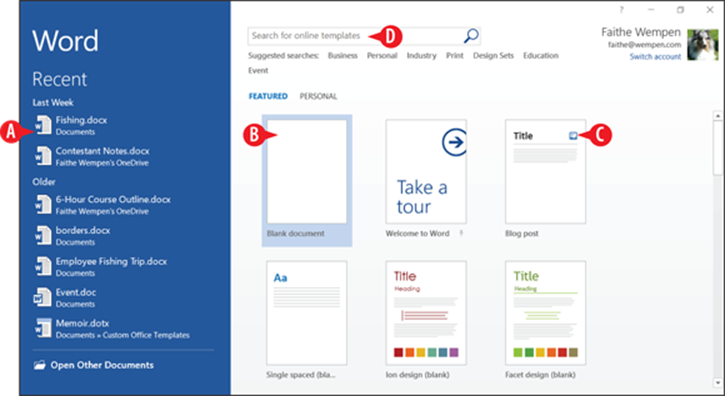The height and width of the screenshot is (396, 725).
Task: Click the vertical scrollbar thumb
Action: coord(718,148)
